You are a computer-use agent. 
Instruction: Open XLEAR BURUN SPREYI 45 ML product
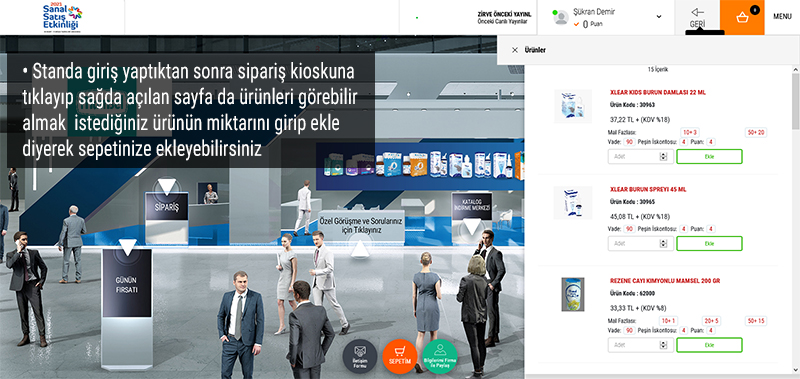click(648, 189)
